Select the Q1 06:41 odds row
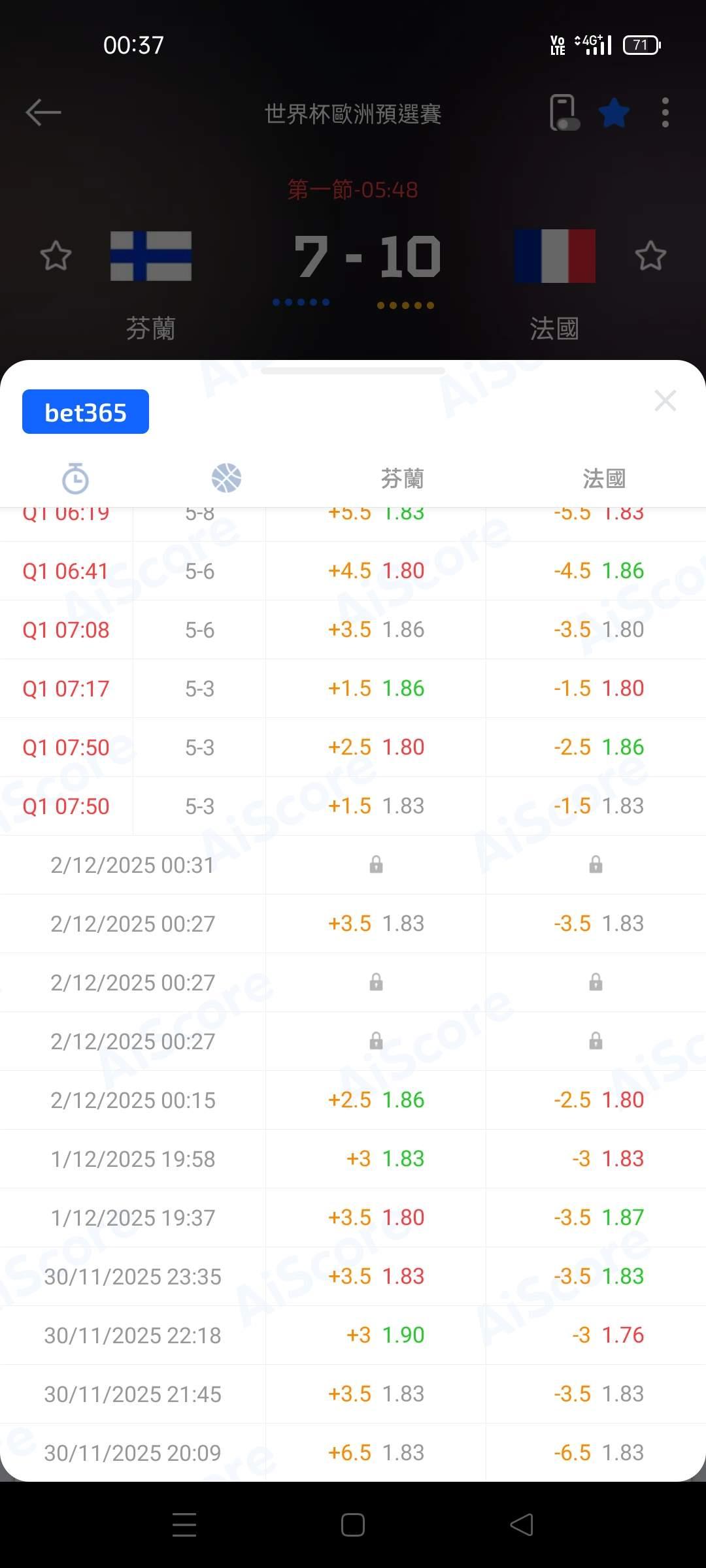 pos(353,571)
